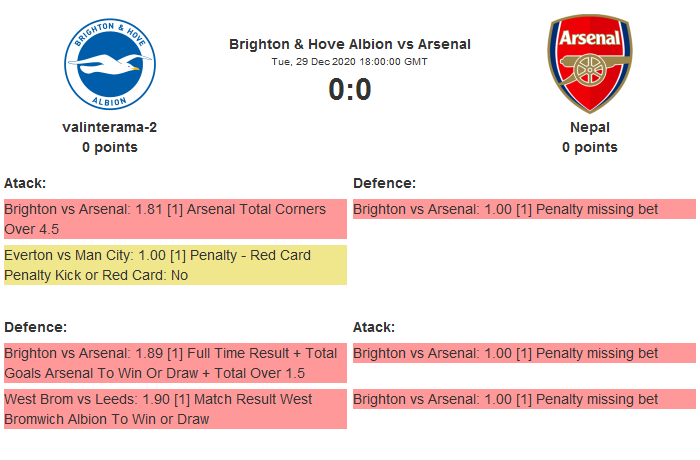700x460 pixels.
Task: Click the Brighton & Hove Albion club crest
Action: click(110, 63)
